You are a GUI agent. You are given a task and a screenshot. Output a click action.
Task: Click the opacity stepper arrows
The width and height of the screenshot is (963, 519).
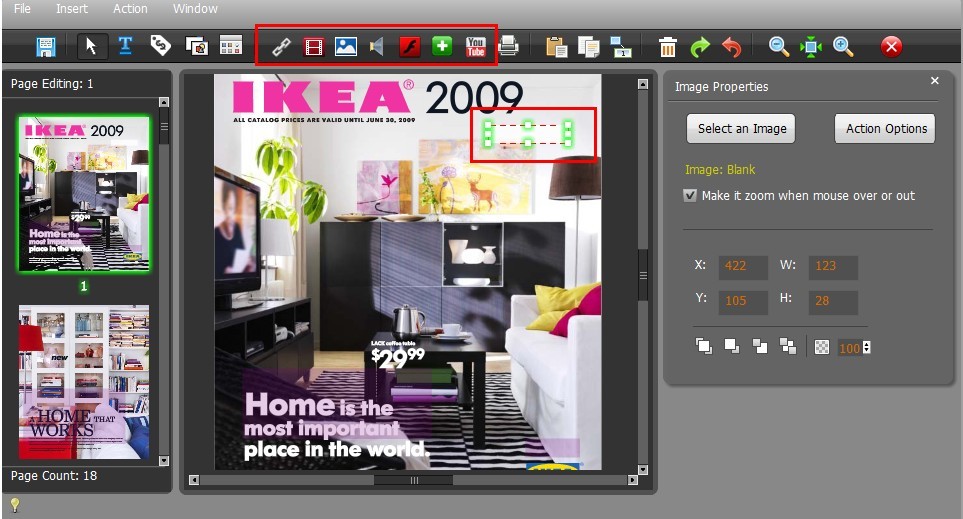[867, 348]
